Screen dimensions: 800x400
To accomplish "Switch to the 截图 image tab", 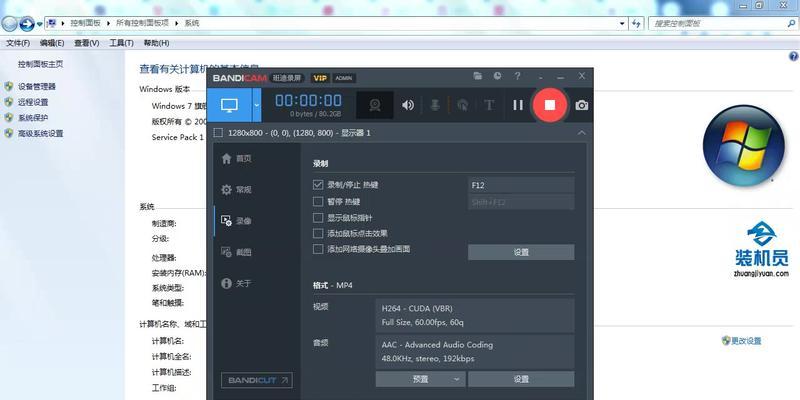I will coord(237,252).
